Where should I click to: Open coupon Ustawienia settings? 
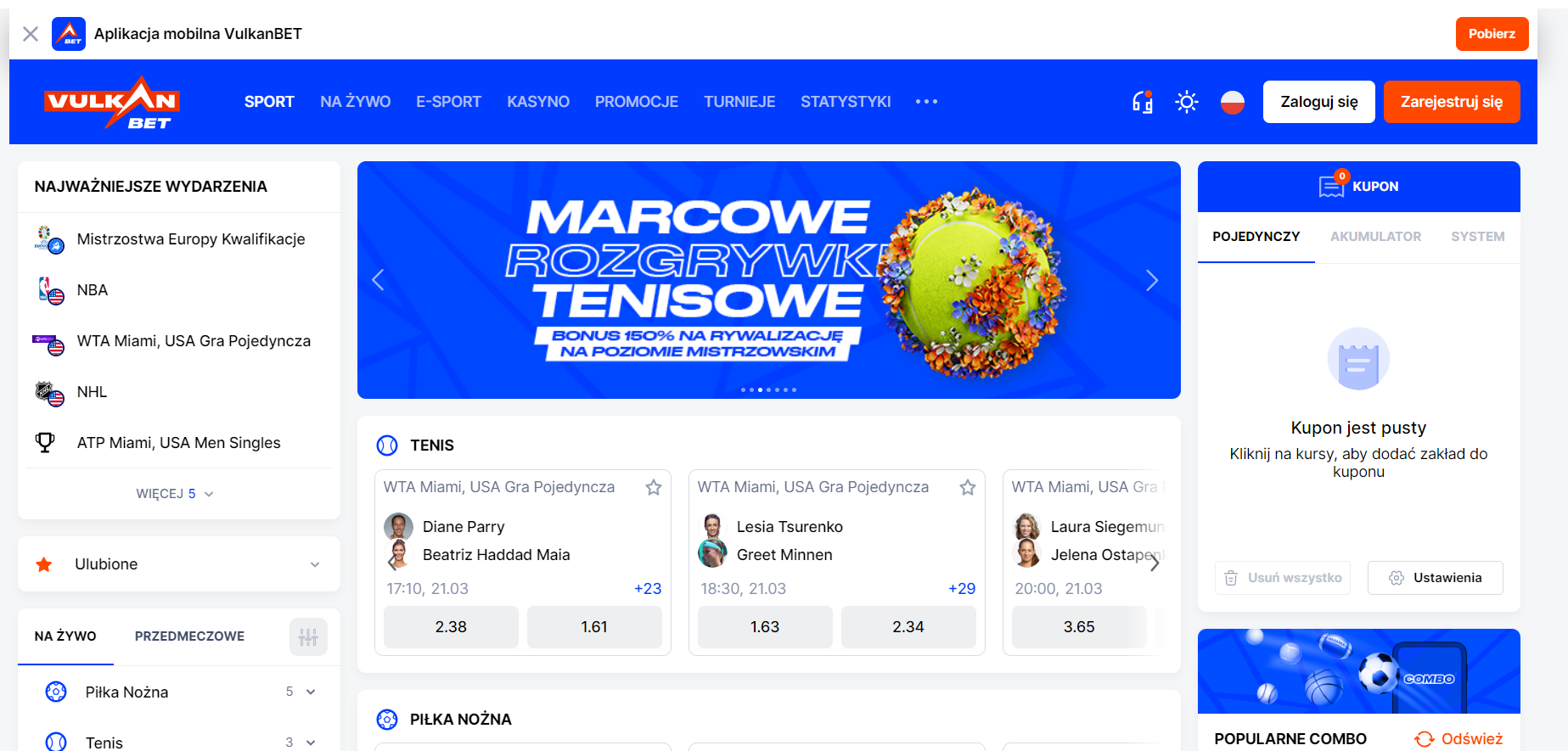(1436, 578)
